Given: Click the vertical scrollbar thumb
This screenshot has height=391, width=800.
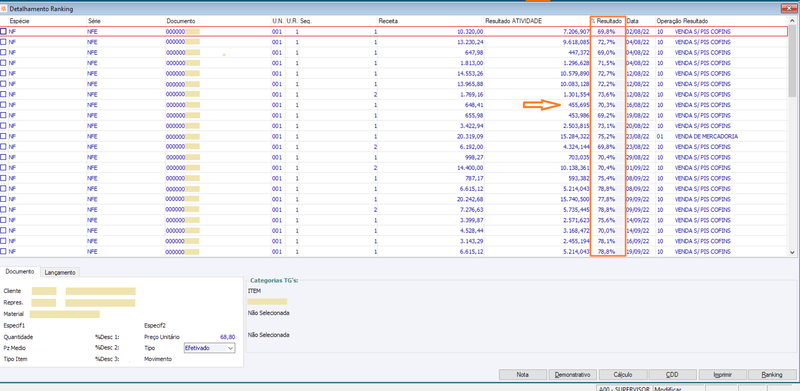Looking at the screenshot, I should (x=792, y=60).
